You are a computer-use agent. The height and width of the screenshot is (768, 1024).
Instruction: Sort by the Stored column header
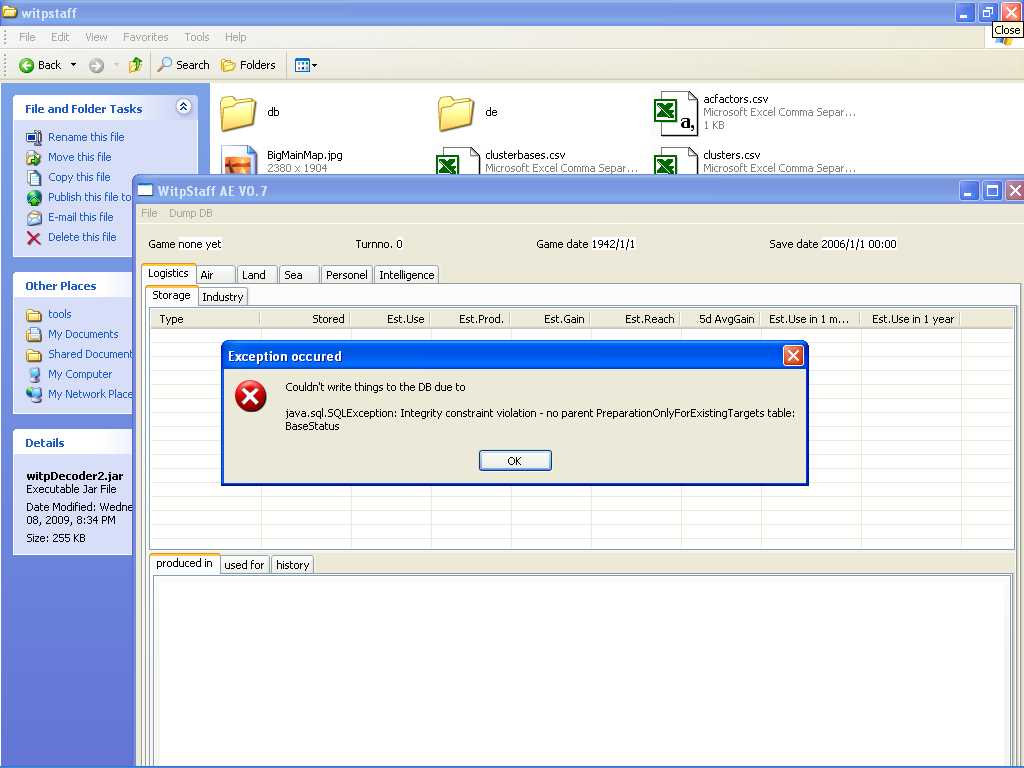(305, 319)
